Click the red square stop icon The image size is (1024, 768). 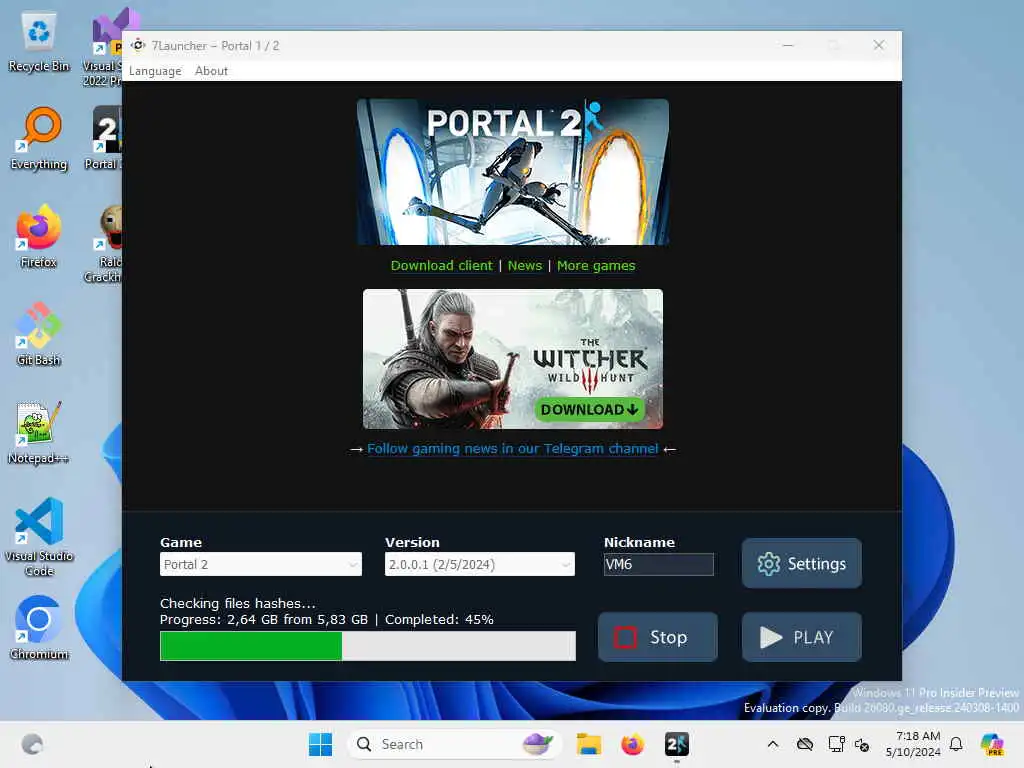(625, 637)
